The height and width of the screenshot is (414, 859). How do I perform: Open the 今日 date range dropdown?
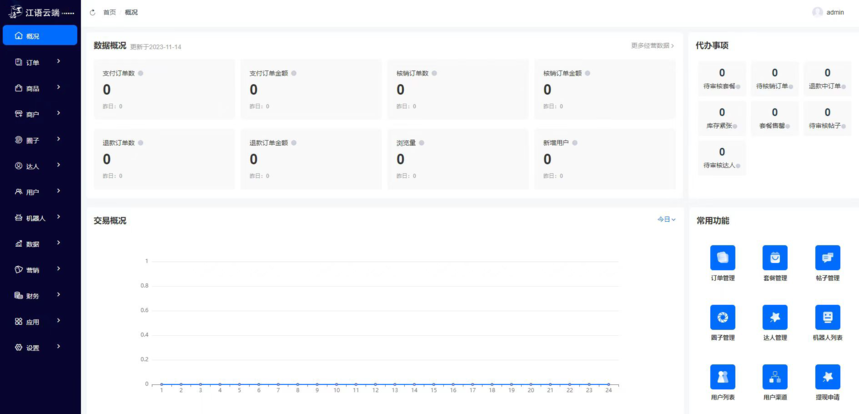(x=666, y=219)
